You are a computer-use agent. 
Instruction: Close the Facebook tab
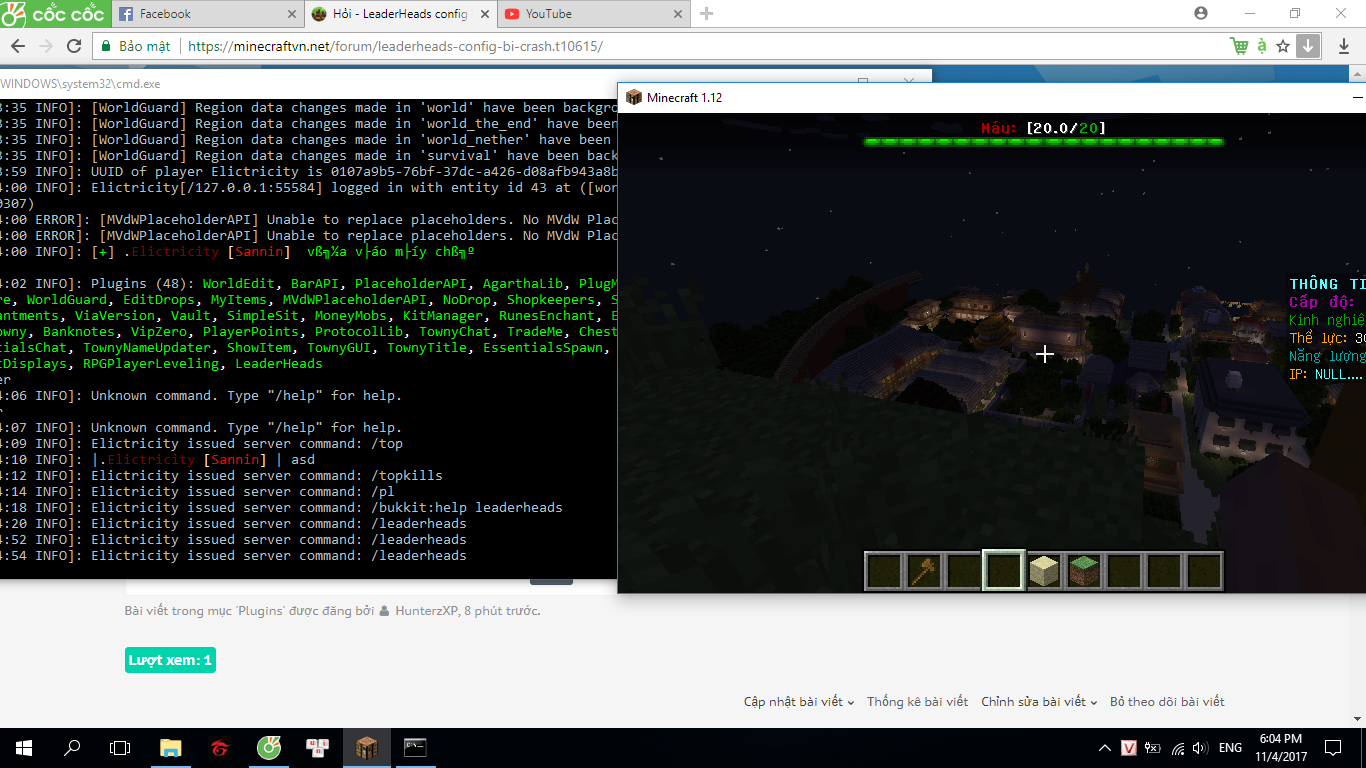[x=292, y=14]
